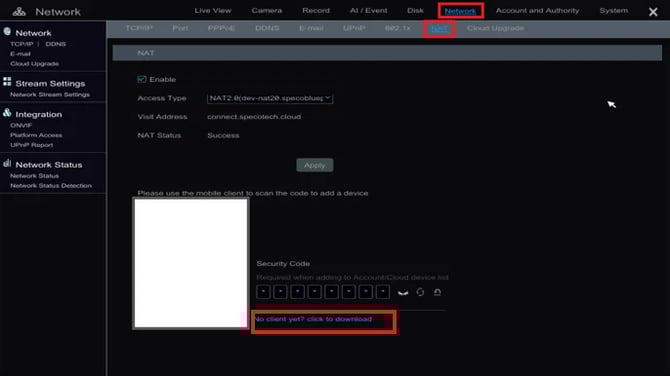Click the reset security code icon
The height and width of the screenshot is (376, 670).
437,292
